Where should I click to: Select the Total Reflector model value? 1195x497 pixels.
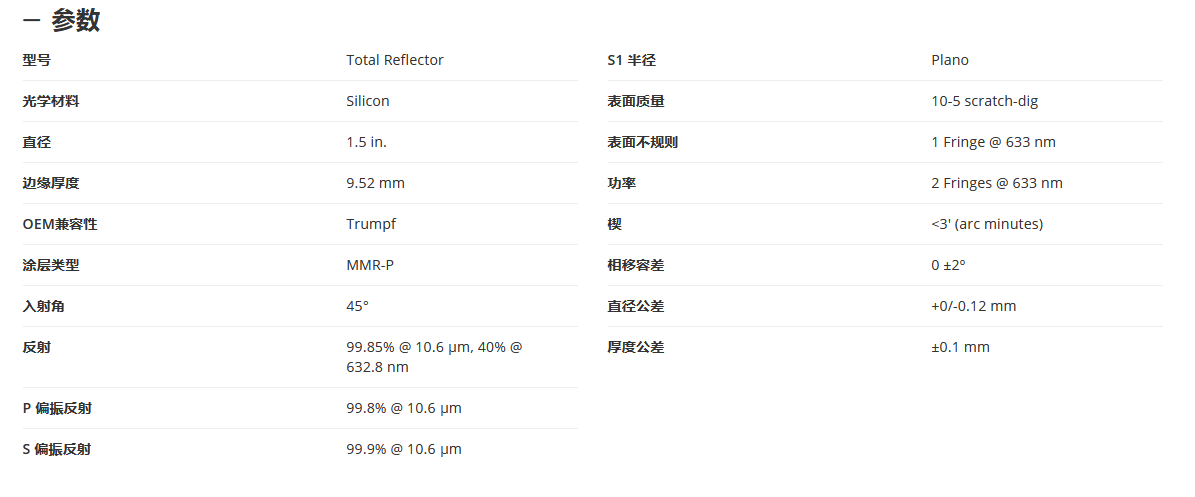395,60
